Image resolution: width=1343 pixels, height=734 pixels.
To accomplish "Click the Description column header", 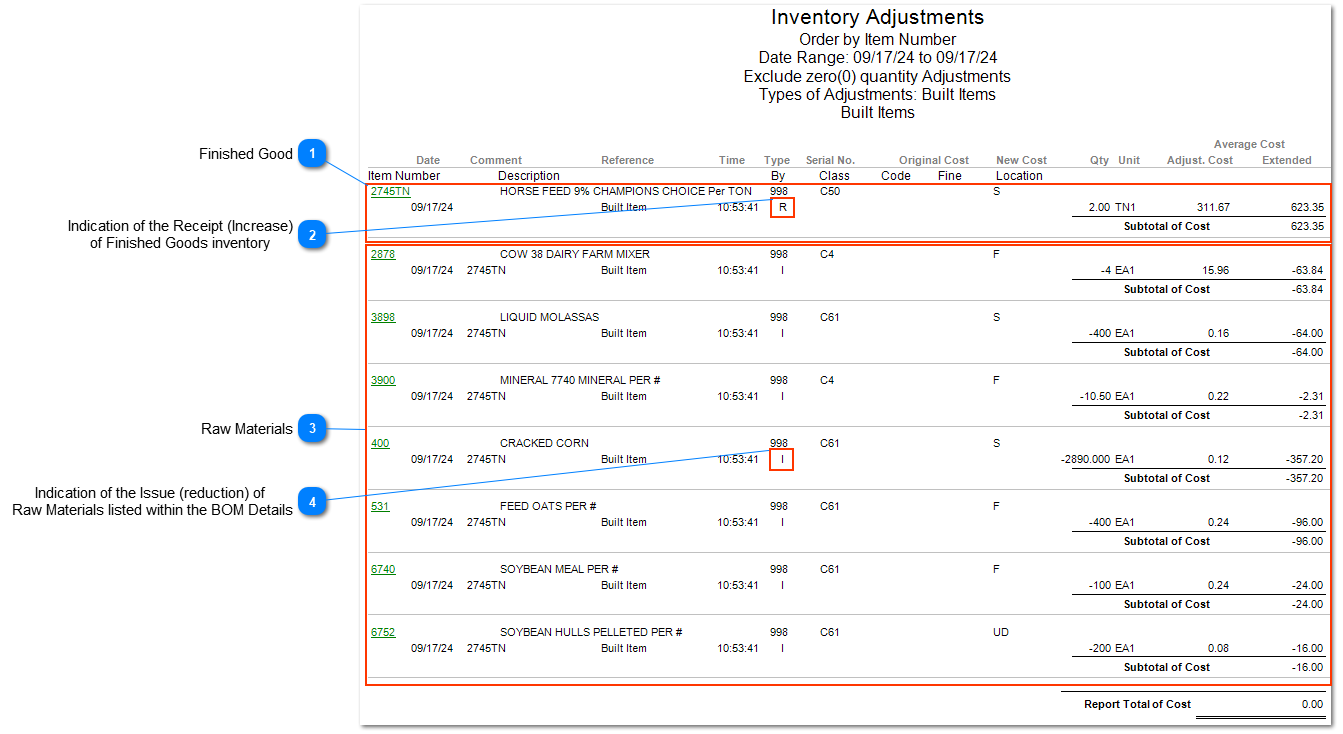I will coord(529,175).
